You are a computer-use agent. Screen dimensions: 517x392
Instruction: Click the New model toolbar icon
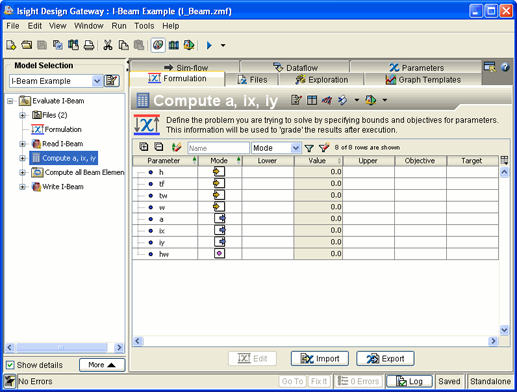(x=11, y=45)
